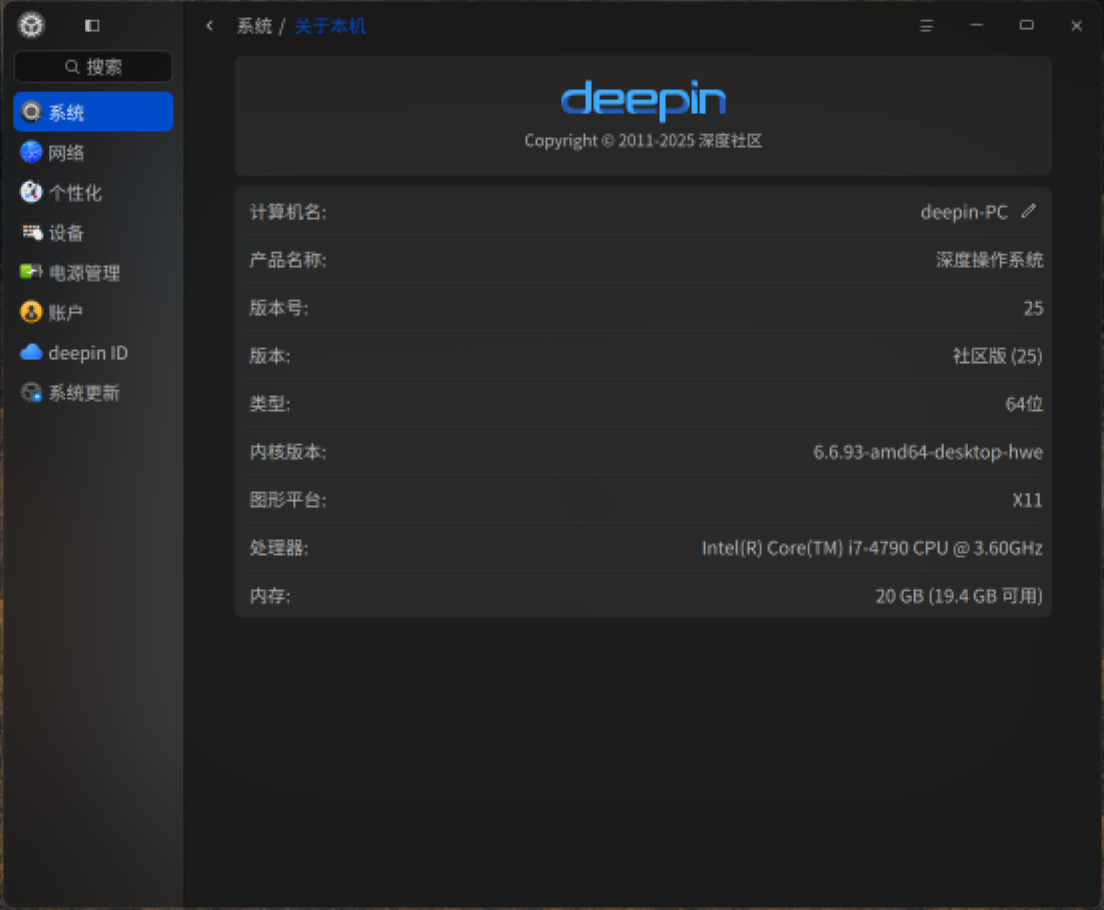
Task: Click the copyright 2011-2025 深度社区 text
Action: click(643, 141)
